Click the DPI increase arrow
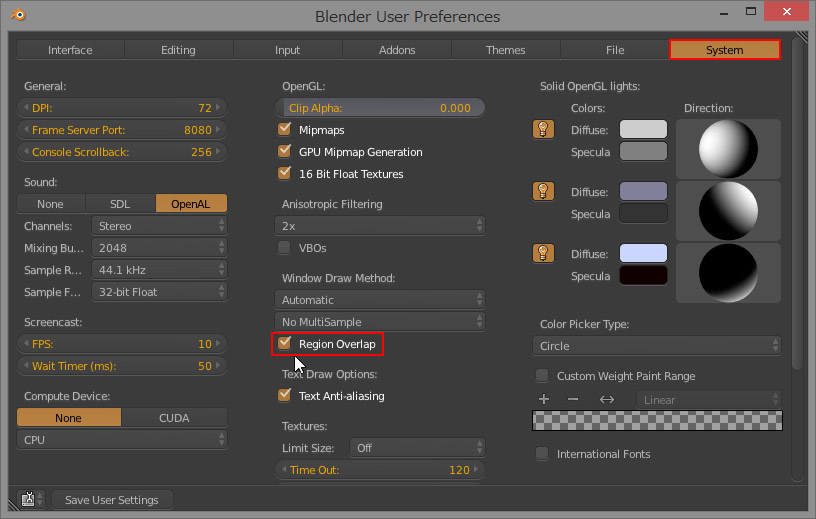The width and height of the screenshot is (816, 519). click(x=218, y=108)
